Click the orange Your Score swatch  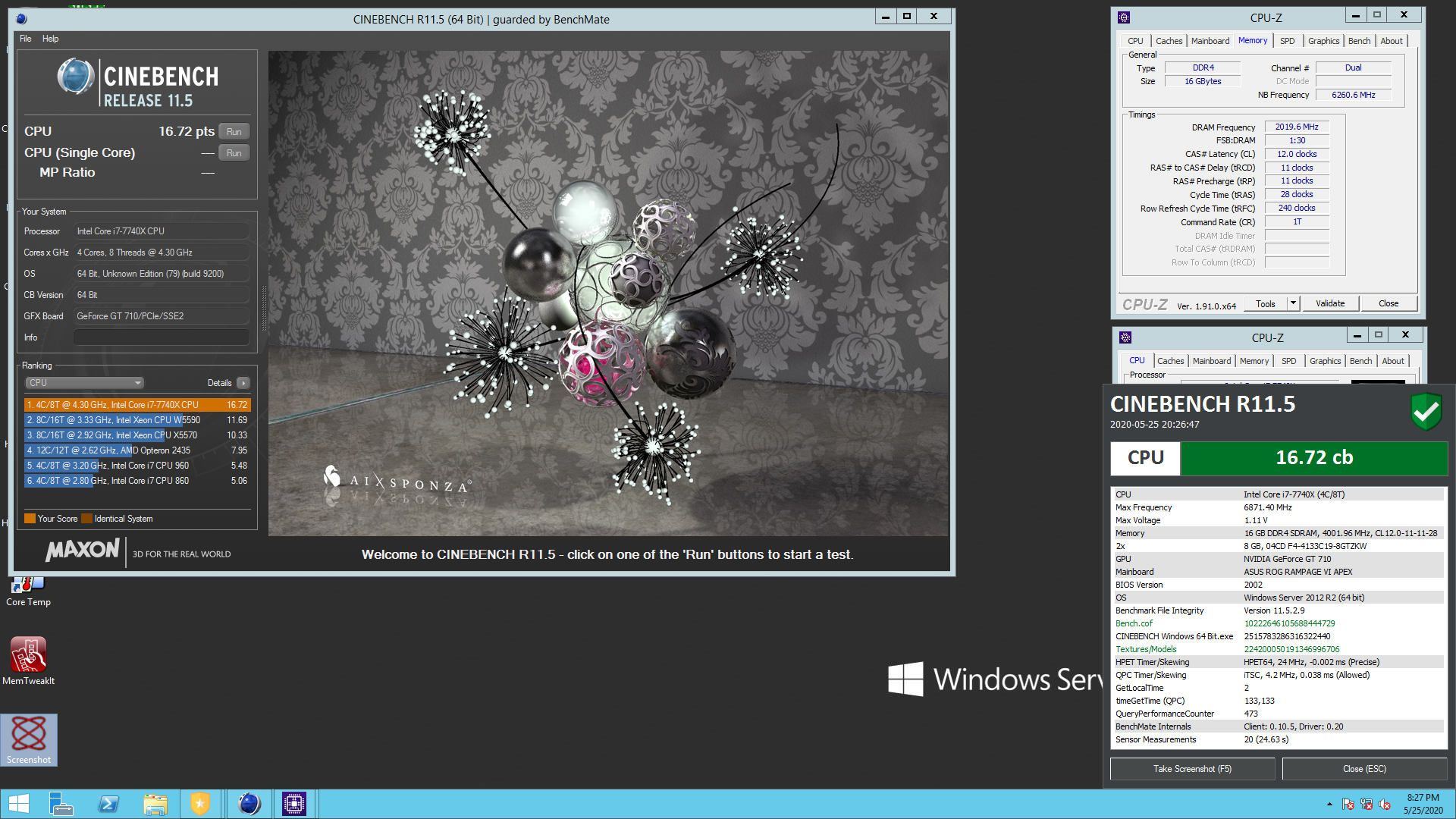click(30, 519)
